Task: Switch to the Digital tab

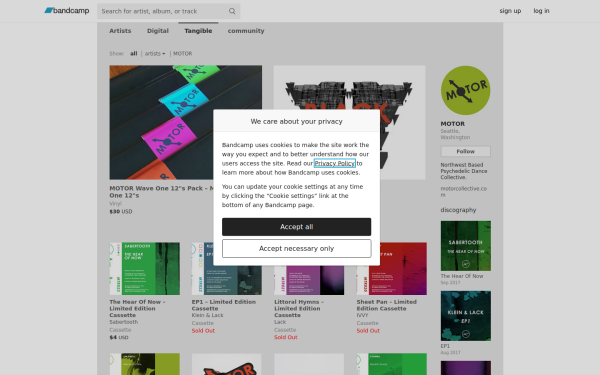Action: 158,31
